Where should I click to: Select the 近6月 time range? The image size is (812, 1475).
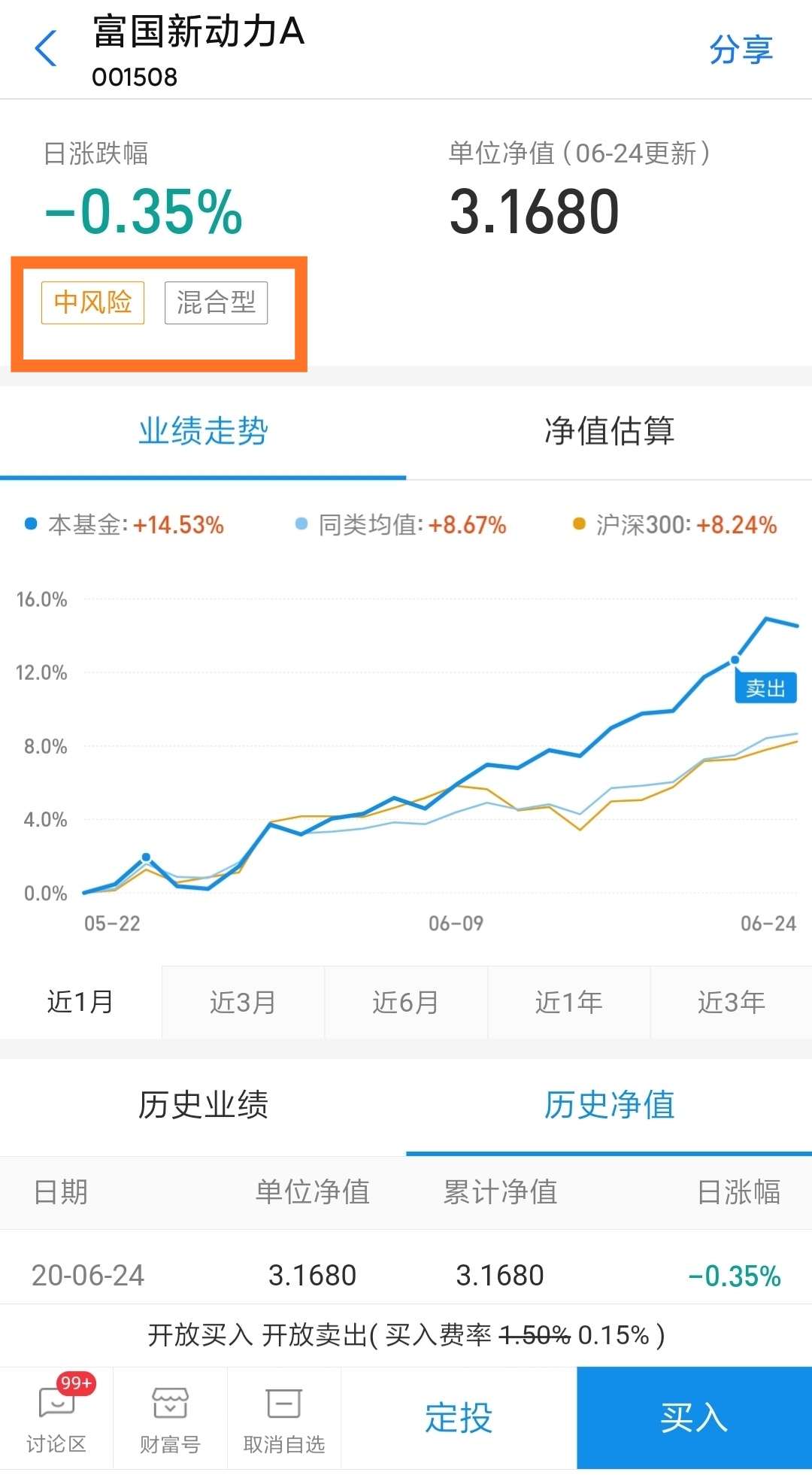(405, 1002)
